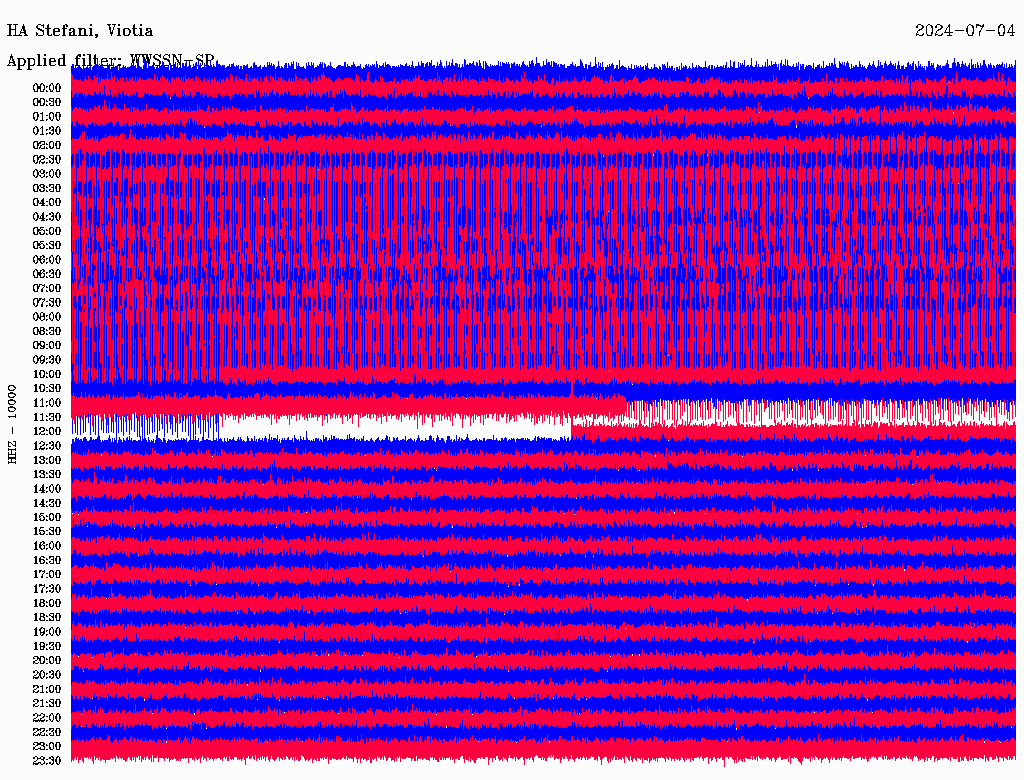Click the Applied filter WWSSN-SP text

click(x=110, y=61)
